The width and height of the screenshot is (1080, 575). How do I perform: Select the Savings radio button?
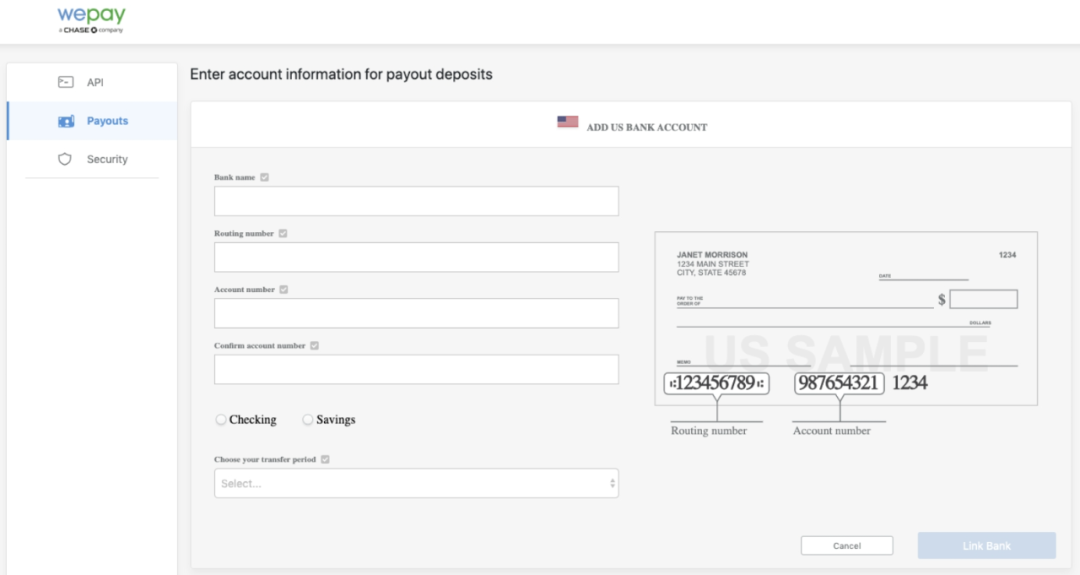pyautogui.click(x=308, y=420)
